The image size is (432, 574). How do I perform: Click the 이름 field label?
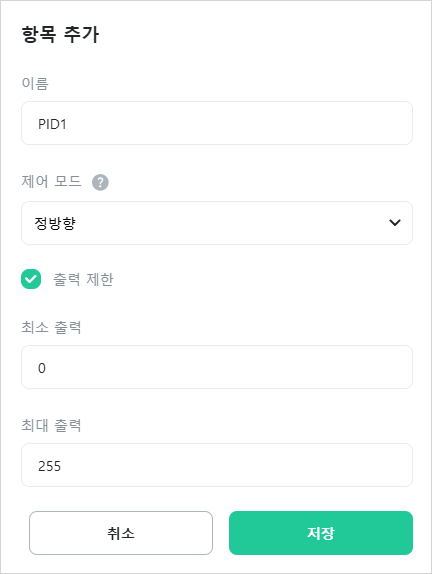(35, 83)
